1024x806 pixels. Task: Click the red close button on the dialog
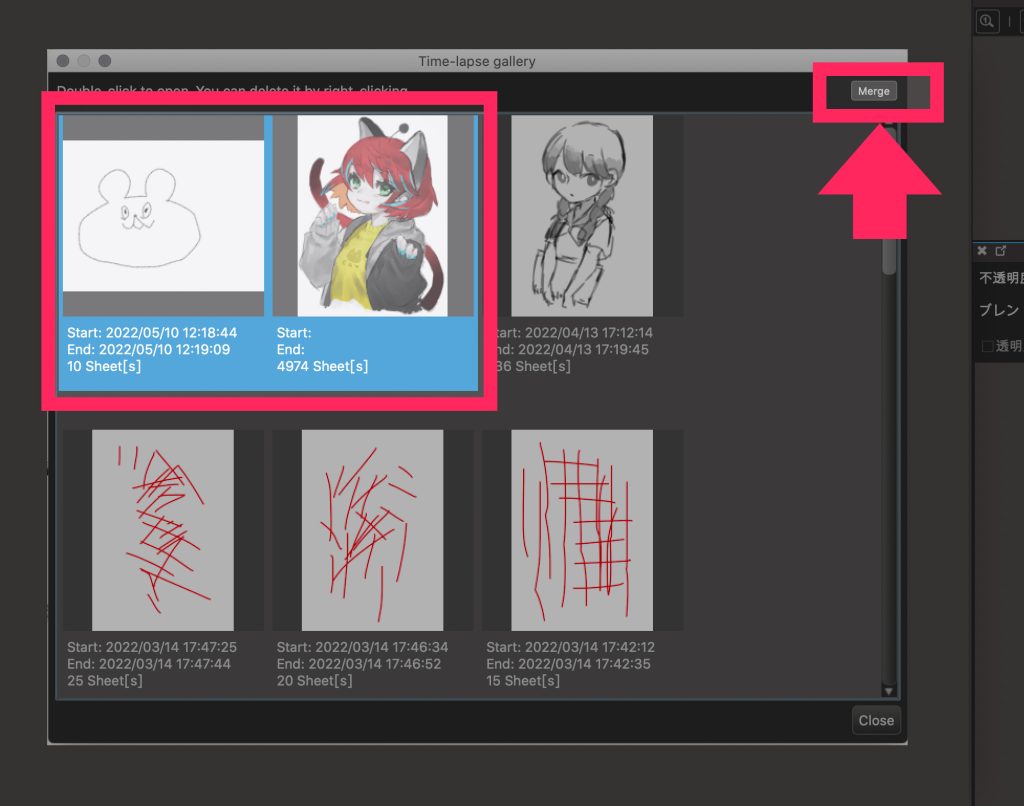tap(62, 61)
